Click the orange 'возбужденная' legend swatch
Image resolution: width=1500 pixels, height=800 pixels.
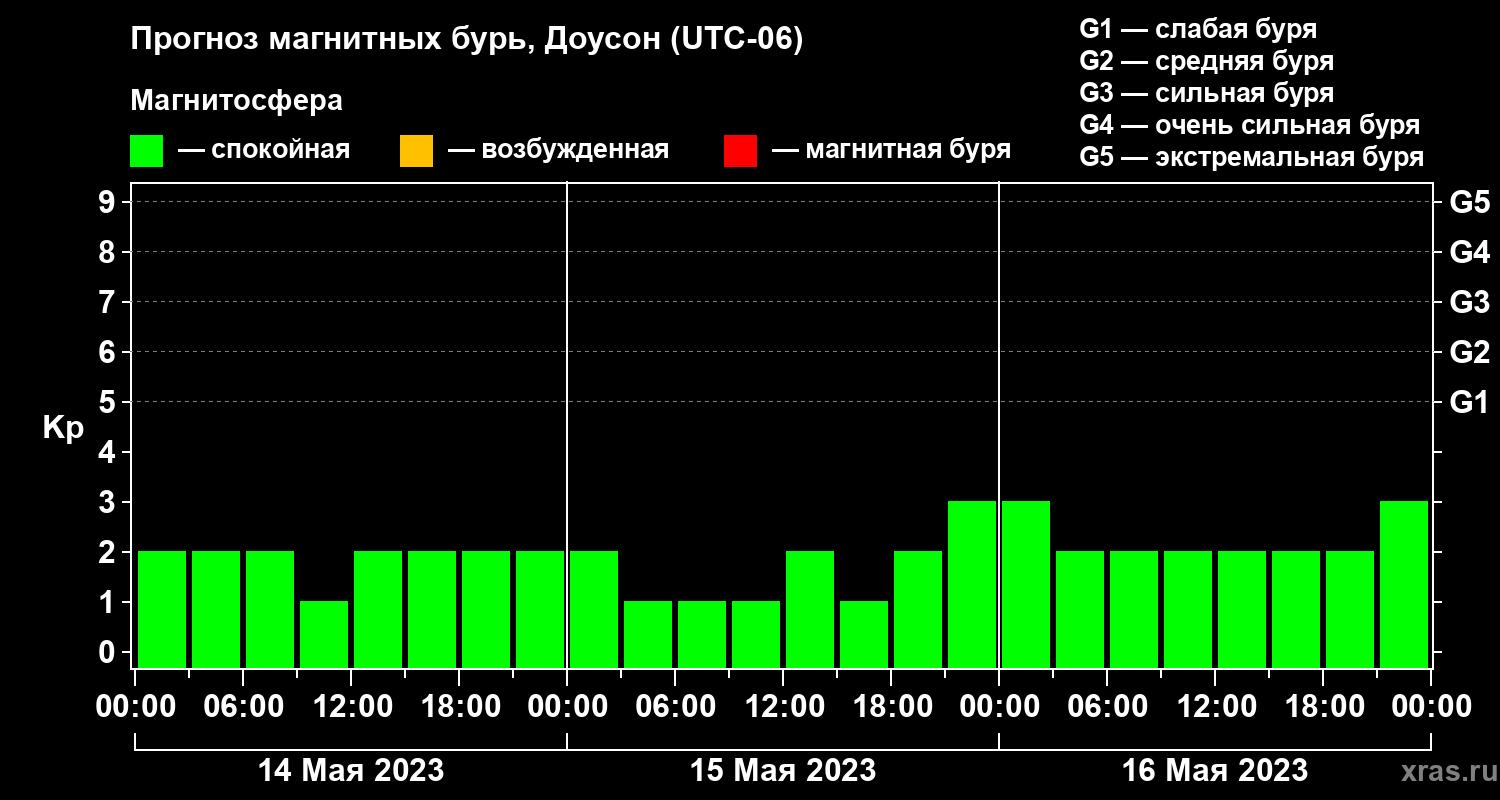(416, 151)
